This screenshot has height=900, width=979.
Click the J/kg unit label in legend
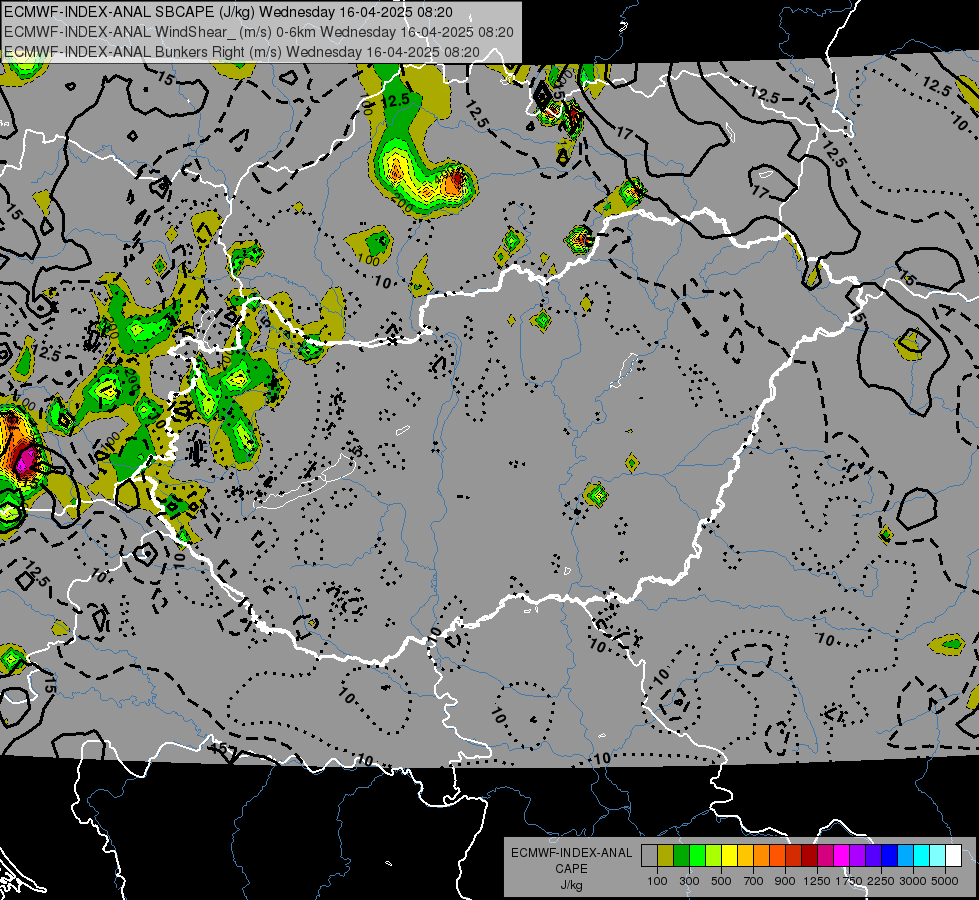572,885
